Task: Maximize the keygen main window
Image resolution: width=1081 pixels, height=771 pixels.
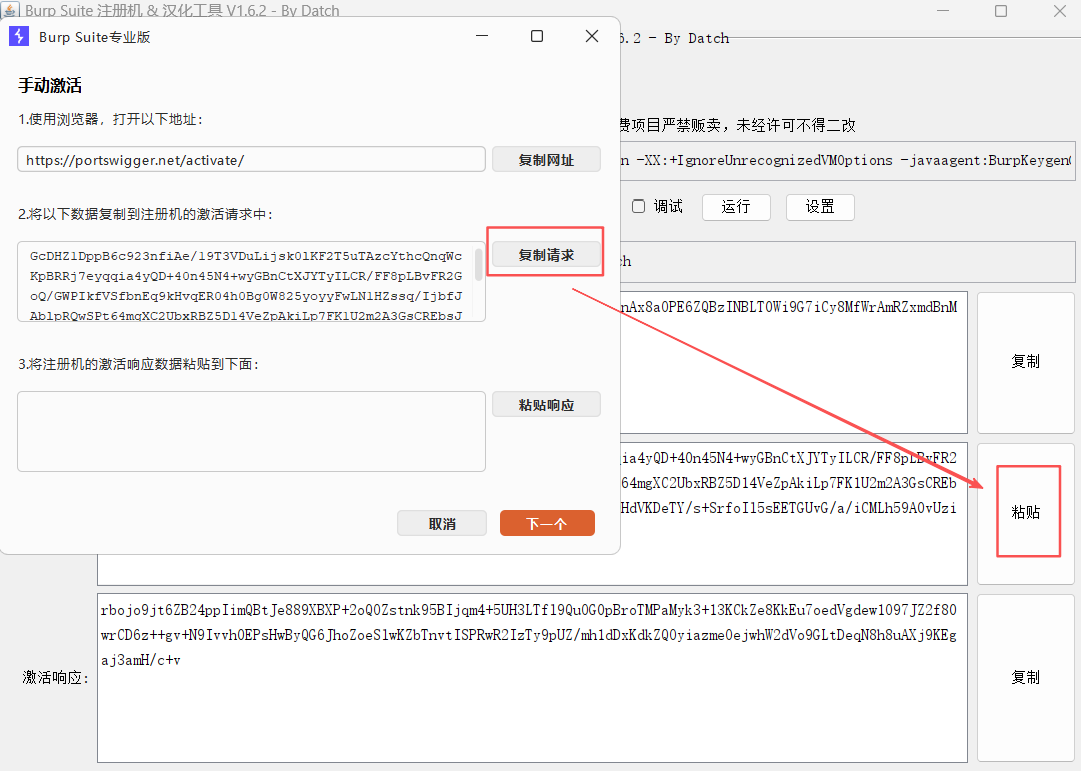Action: point(1001,11)
